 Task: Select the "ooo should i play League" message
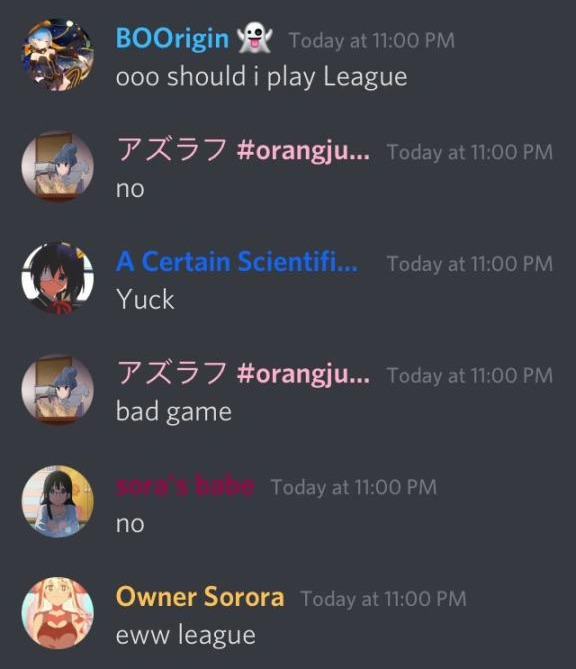pyautogui.click(x=262, y=77)
